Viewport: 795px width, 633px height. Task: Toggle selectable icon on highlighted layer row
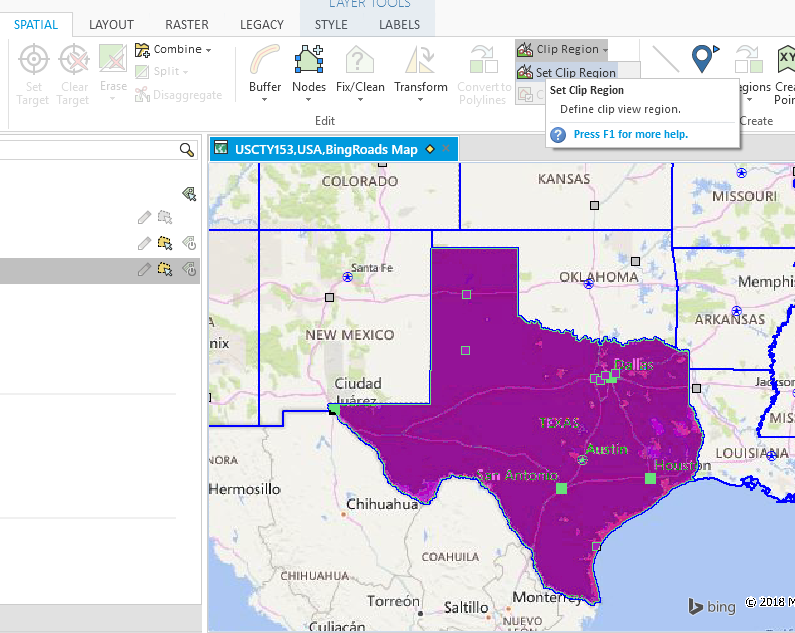tap(165, 269)
